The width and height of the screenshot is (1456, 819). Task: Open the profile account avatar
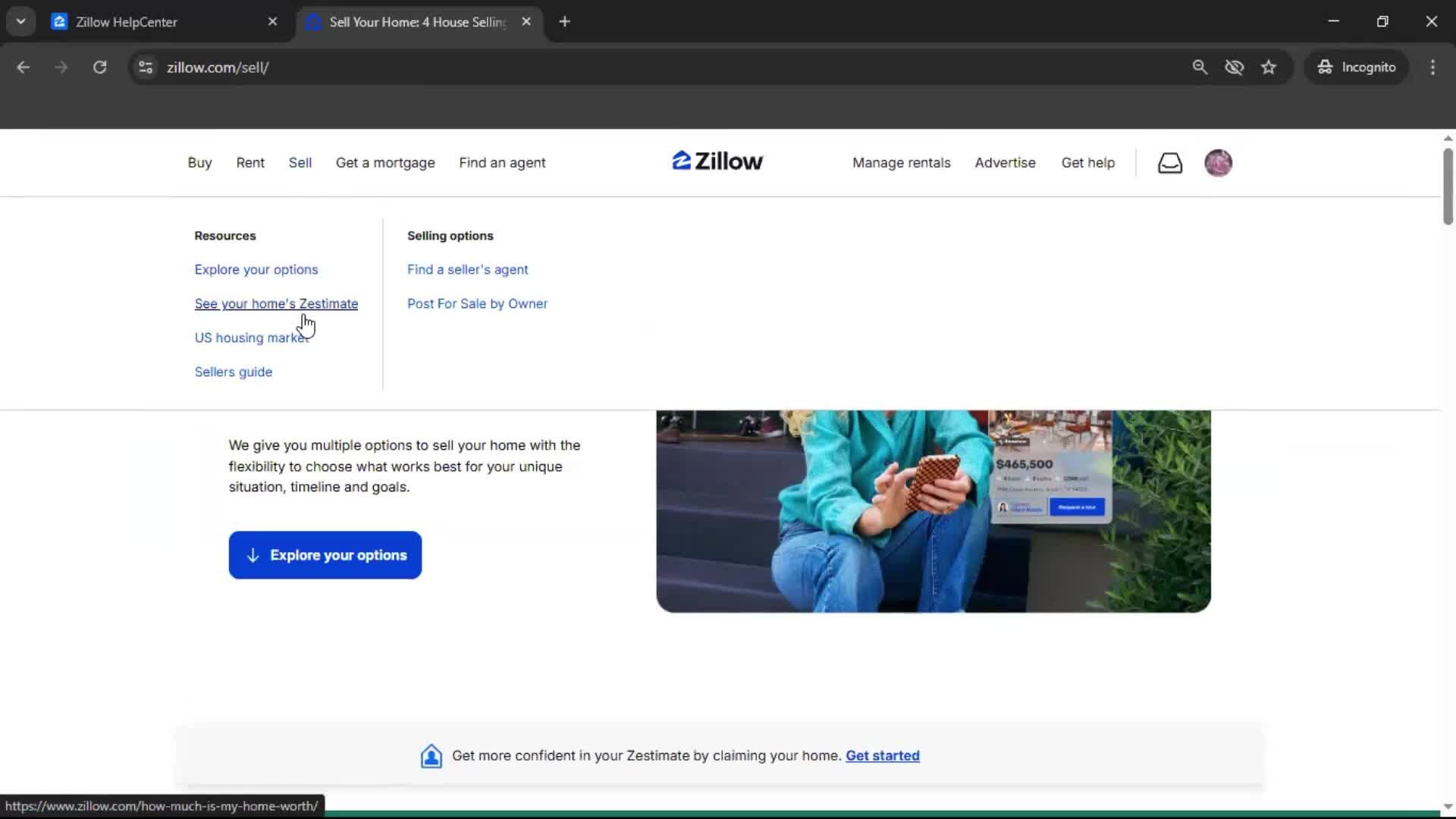[x=1219, y=162]
